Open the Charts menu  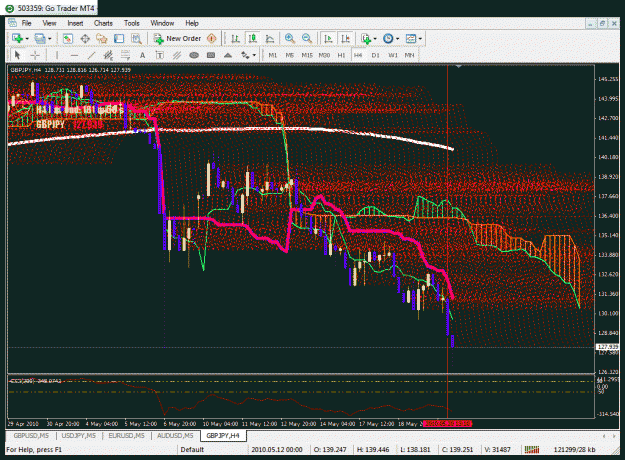[x=103, y=23]
